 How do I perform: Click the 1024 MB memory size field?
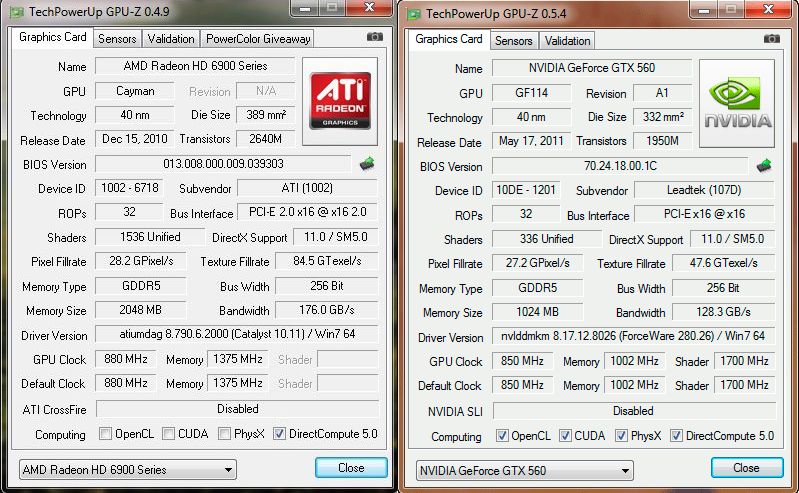[537, 312]
